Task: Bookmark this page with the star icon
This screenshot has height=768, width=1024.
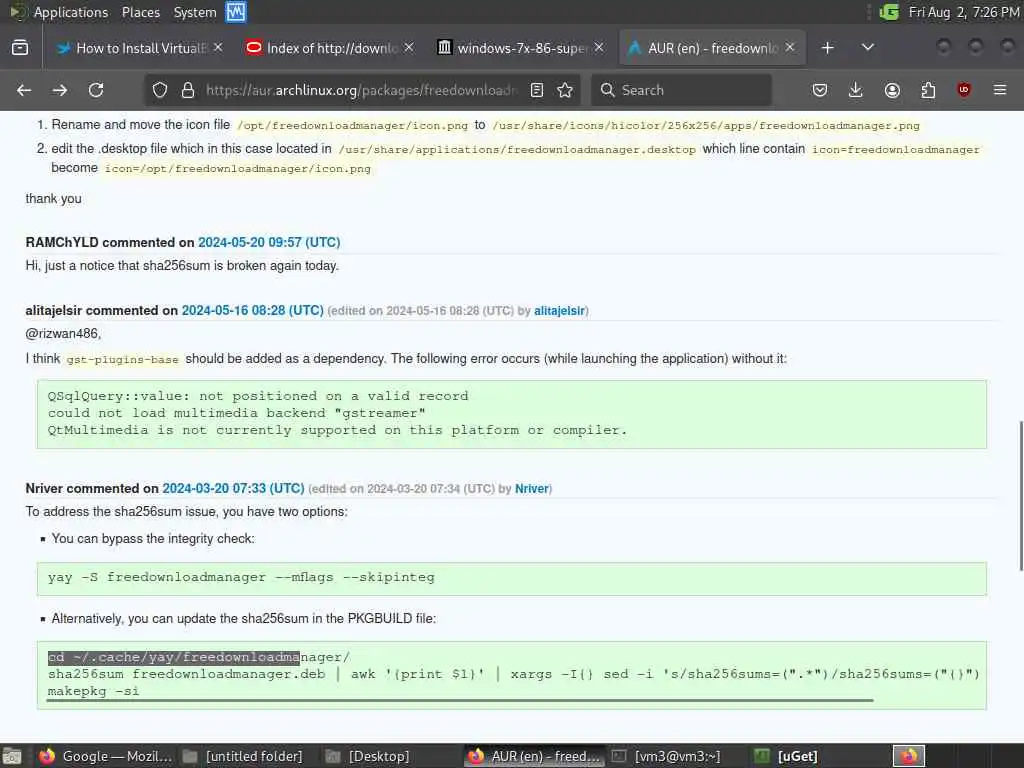Action: [x=566, y=90]
